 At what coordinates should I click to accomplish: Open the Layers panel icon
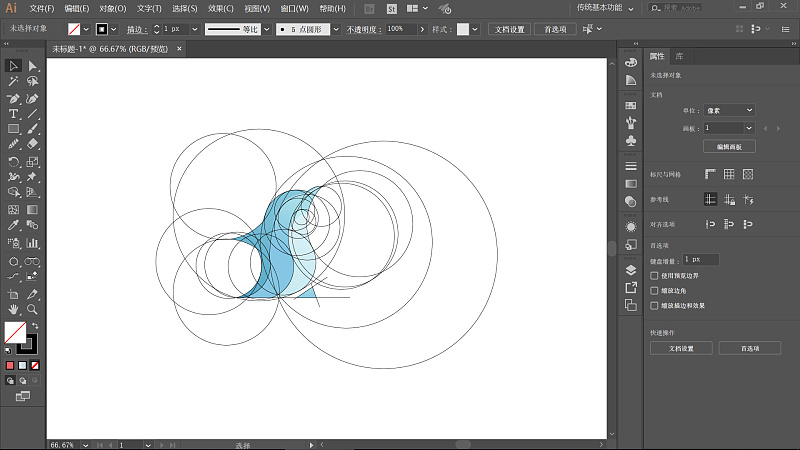point(631,270)
